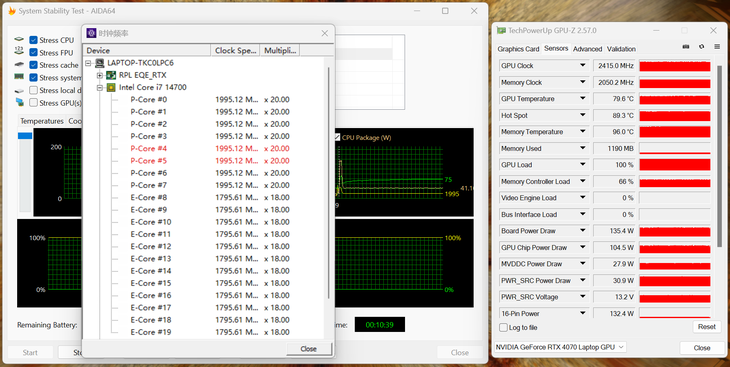Click the LAPTOP-TKC0LPC6 computer icon

point(99,63)
